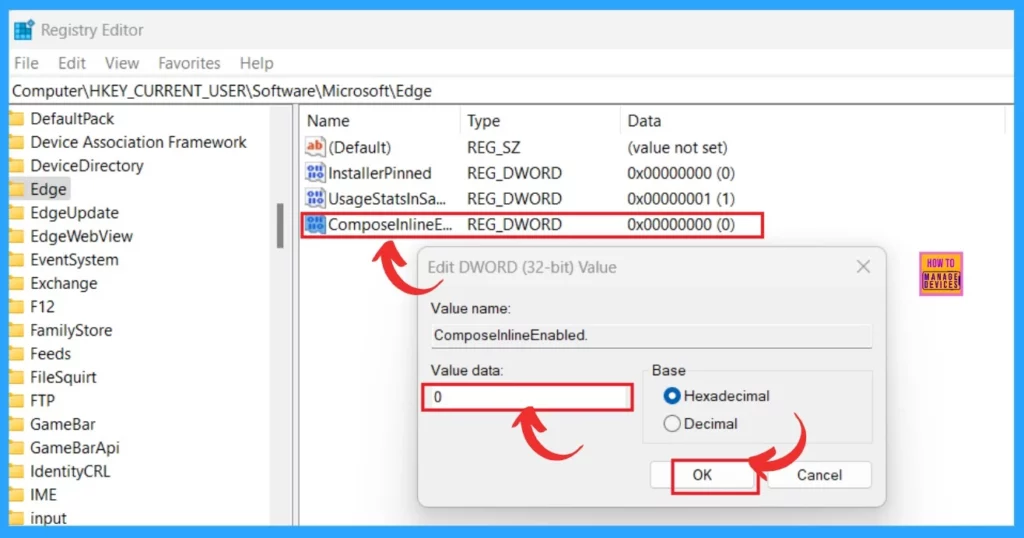Viewport: 1024px width, 538px height.
Task: Select the InstallerPinned DWORD icon
Action: [315, 172]
